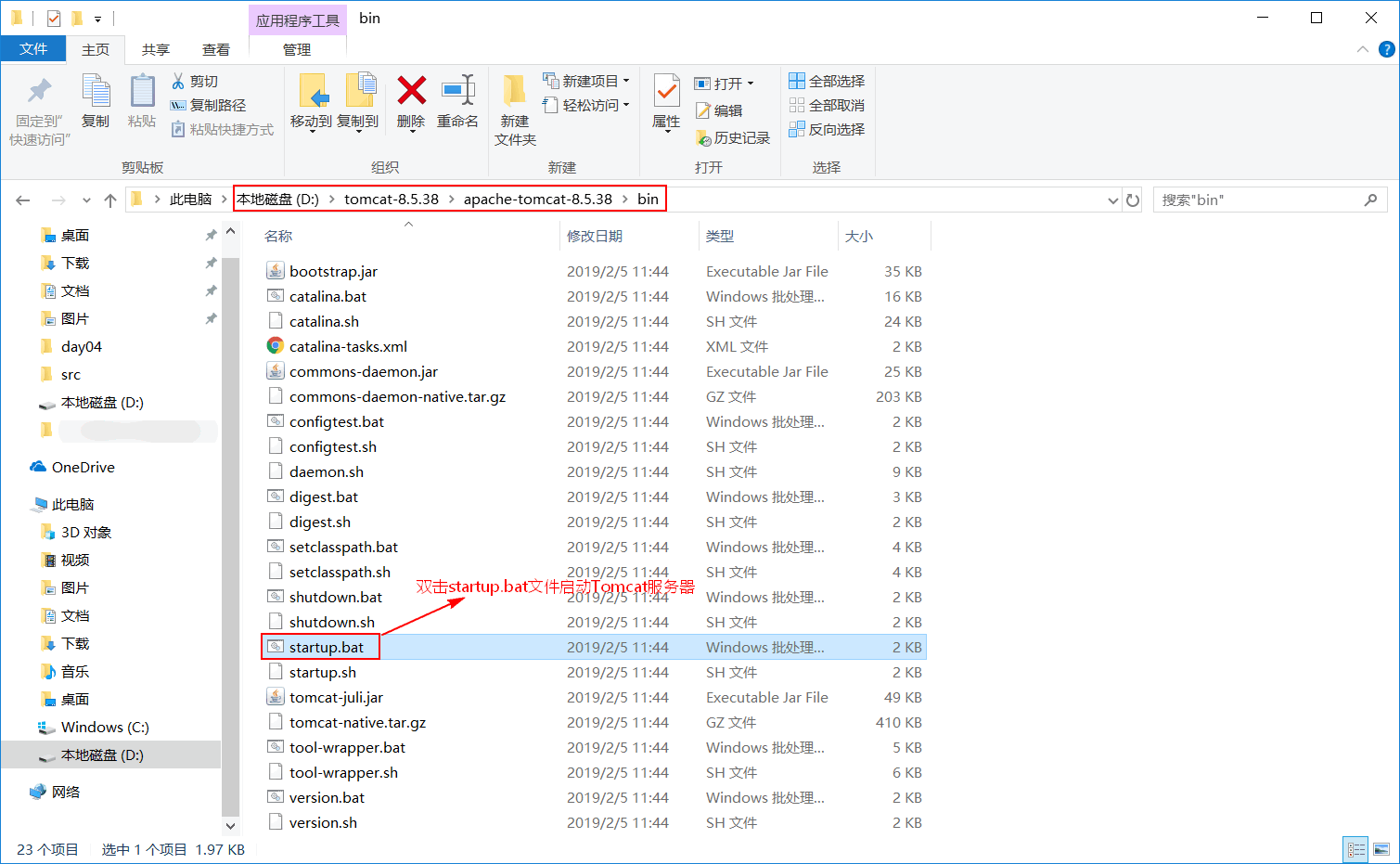The height and width of the screenshot is (864, 1400).
Task: Click the Rename icon
Action: click(x=458, y=91)
